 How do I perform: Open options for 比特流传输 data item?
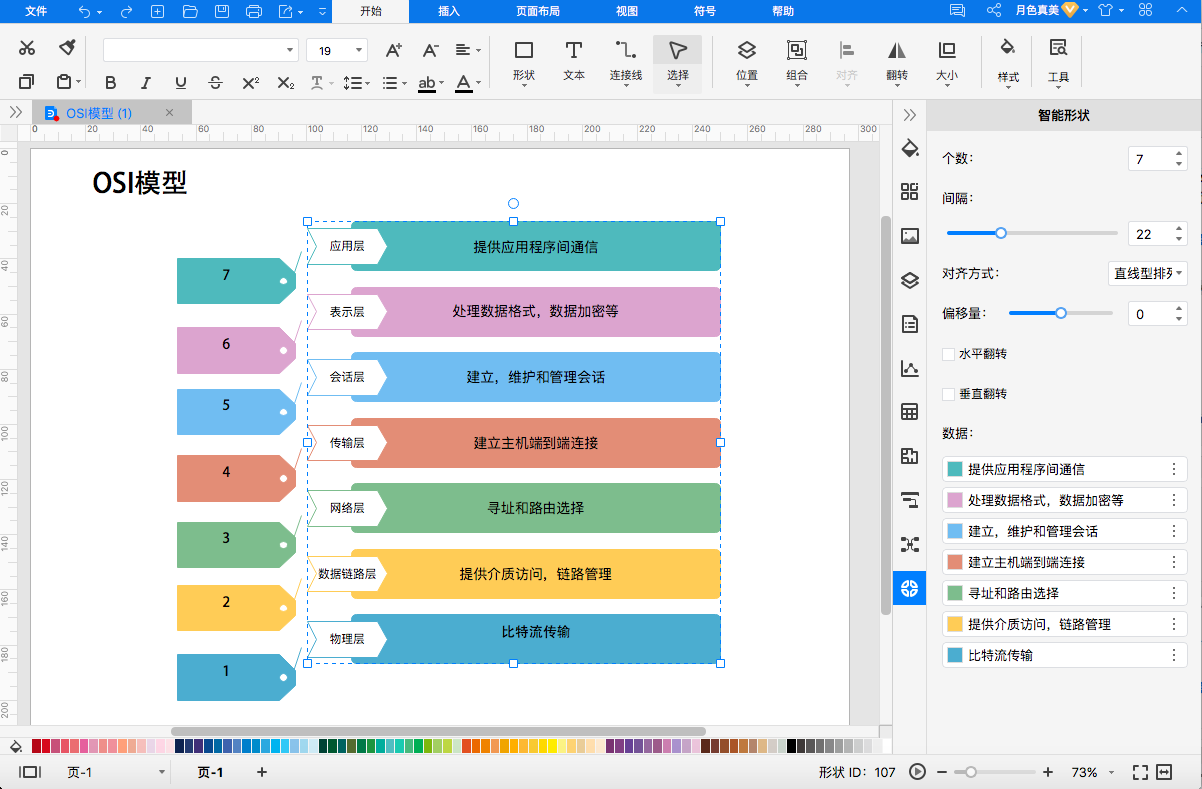point(1174,655)
